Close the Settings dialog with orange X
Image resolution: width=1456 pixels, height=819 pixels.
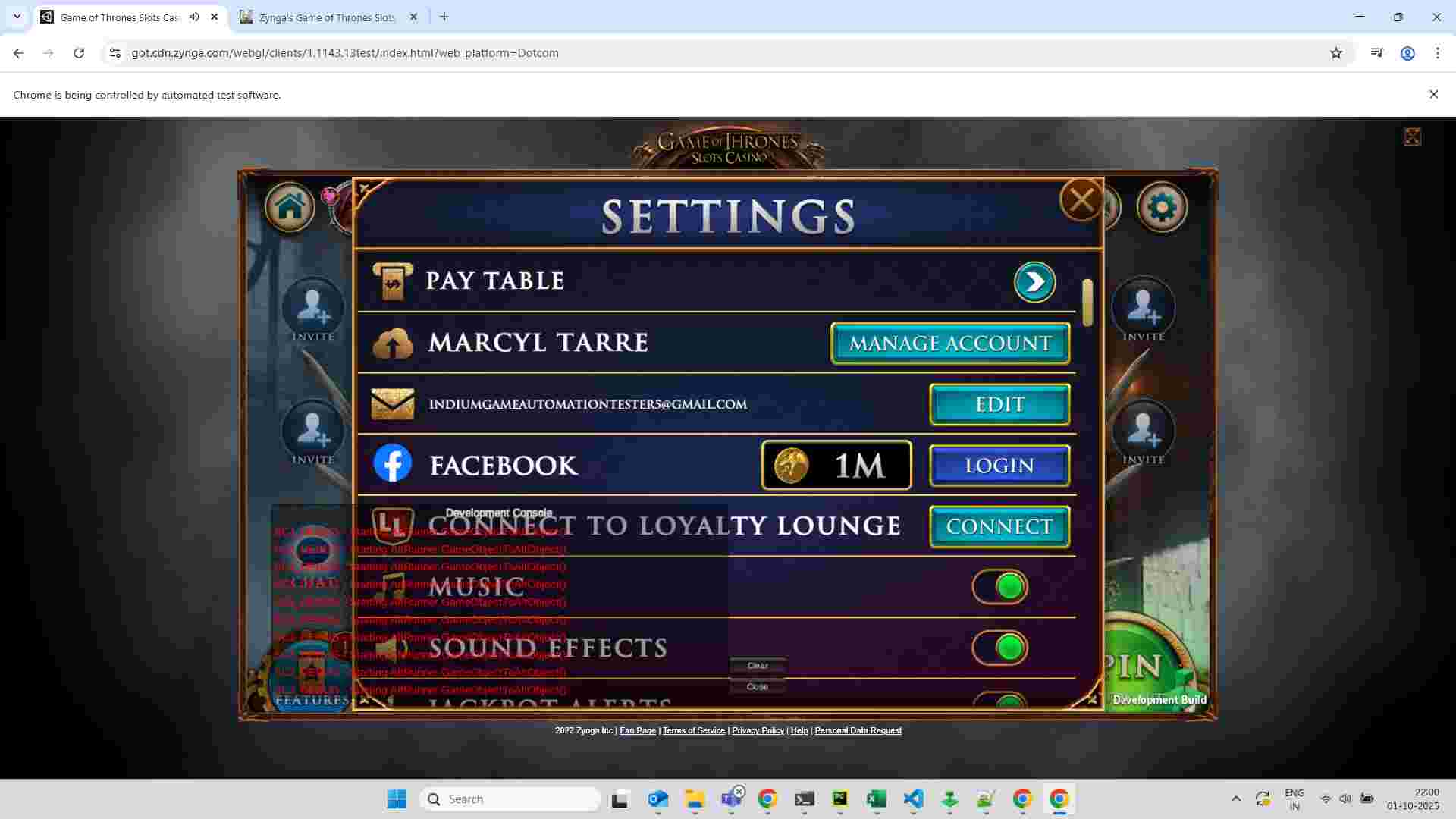[x=1081, y=200]
